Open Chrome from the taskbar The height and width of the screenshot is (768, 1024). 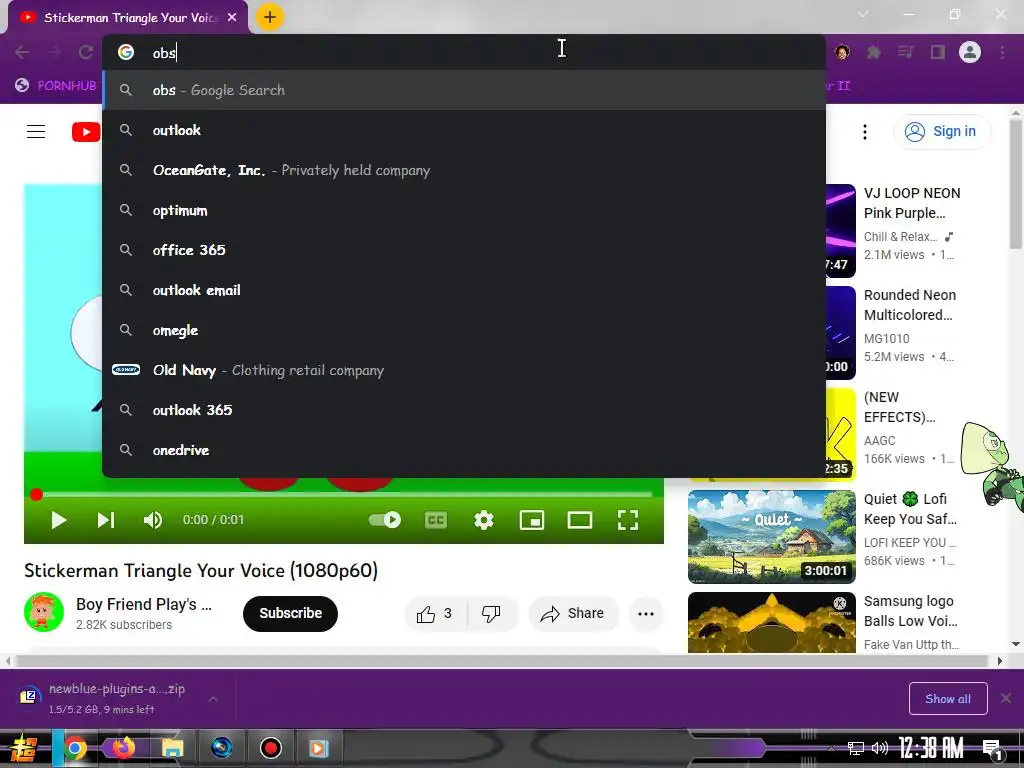(x=74, y=748)
